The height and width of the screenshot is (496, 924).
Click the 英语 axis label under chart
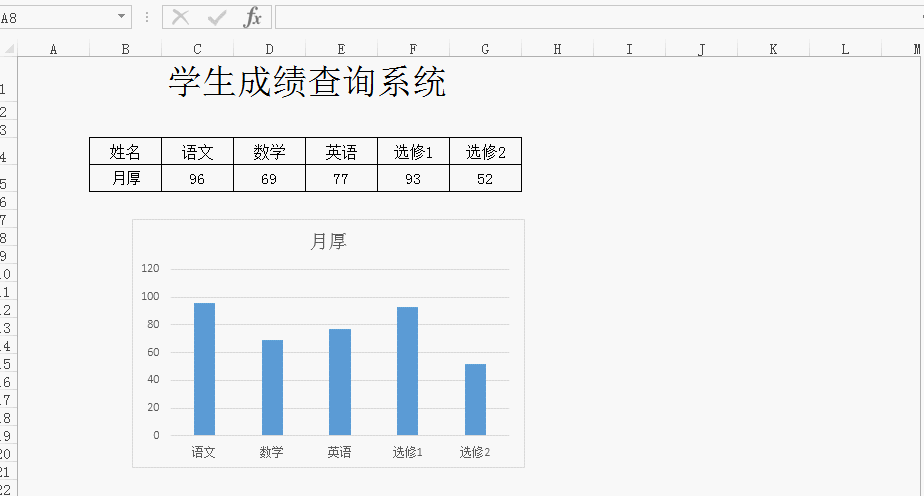[339, 452]
